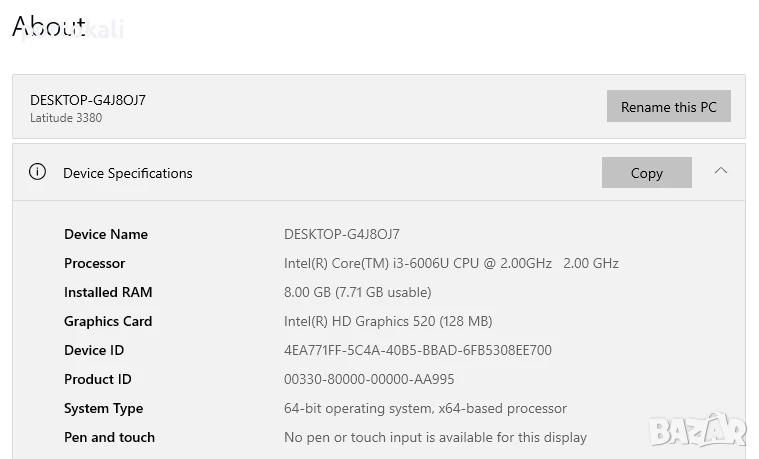This screenshot has width=759, height=459.
Task: Select the 8.00 GB installed RAM value
Action: tap(357, 292)
